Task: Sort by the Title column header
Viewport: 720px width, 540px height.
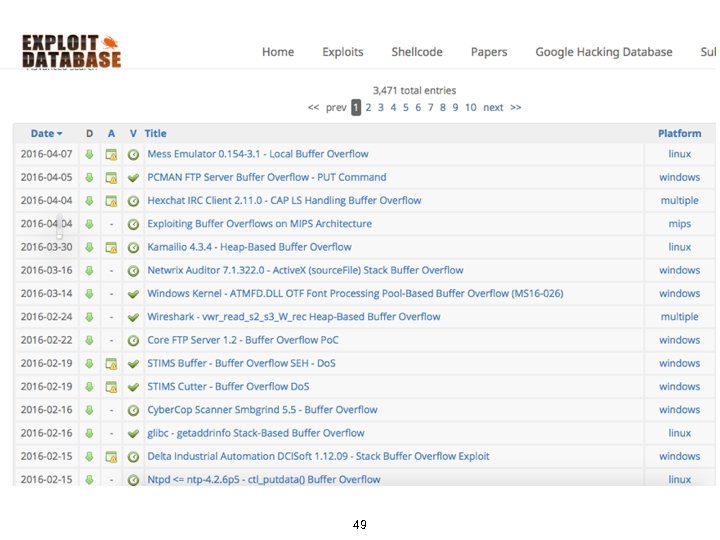Action: (156, 134)
